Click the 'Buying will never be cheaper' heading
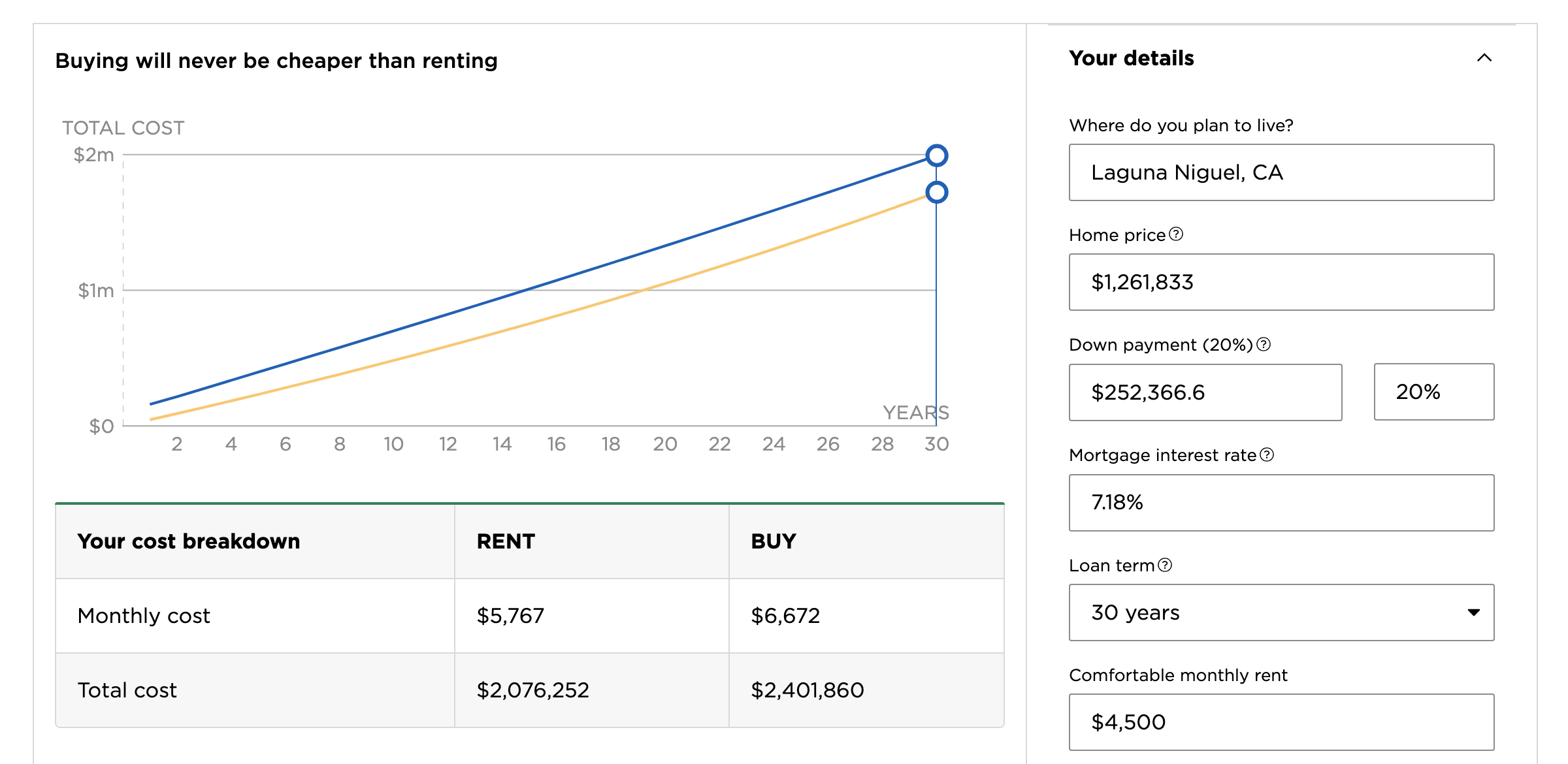1568x764 pixels. tap(276, 61)
